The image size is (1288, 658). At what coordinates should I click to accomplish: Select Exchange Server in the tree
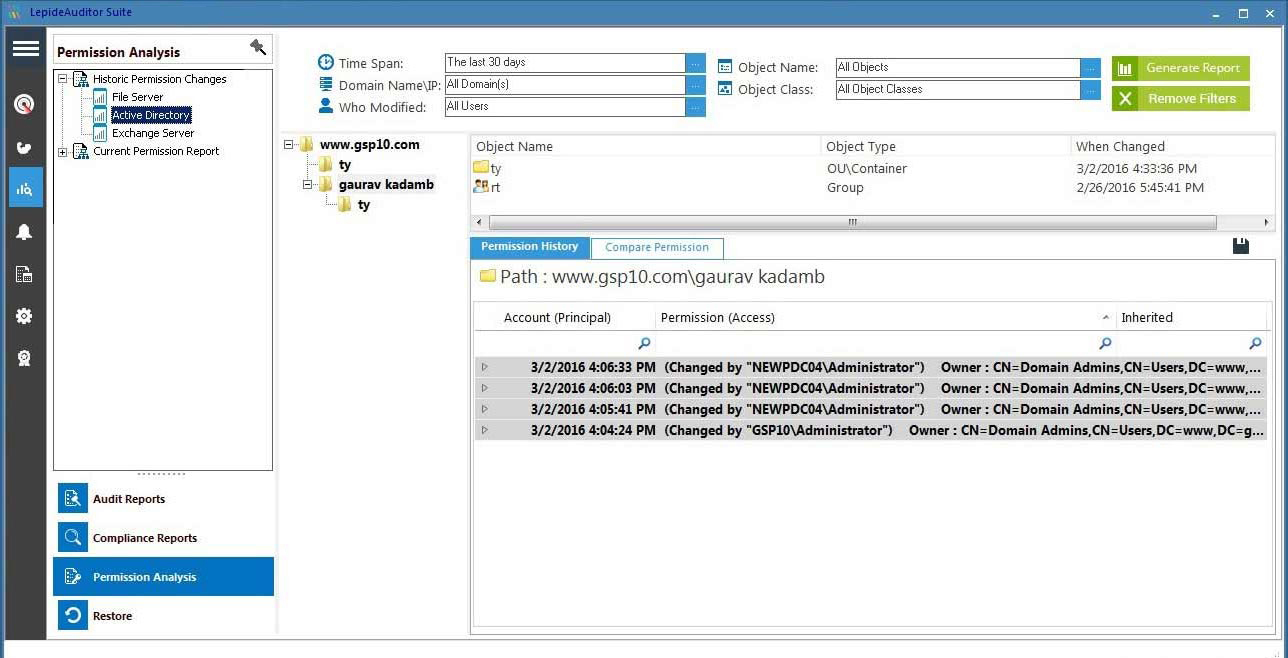153,133
